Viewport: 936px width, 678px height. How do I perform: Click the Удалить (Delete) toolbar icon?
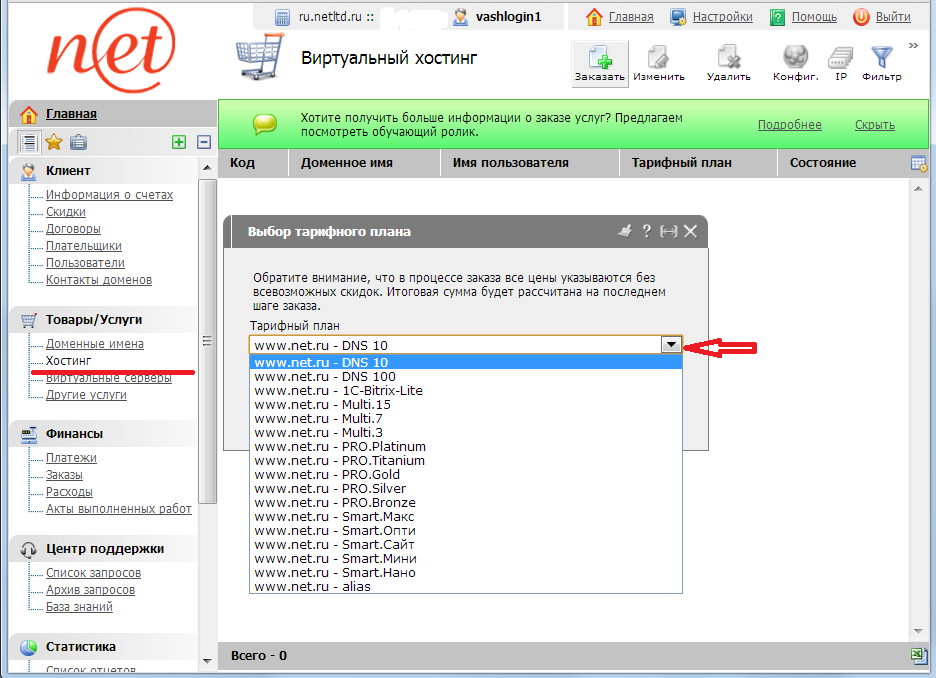(x=728, y=63)
